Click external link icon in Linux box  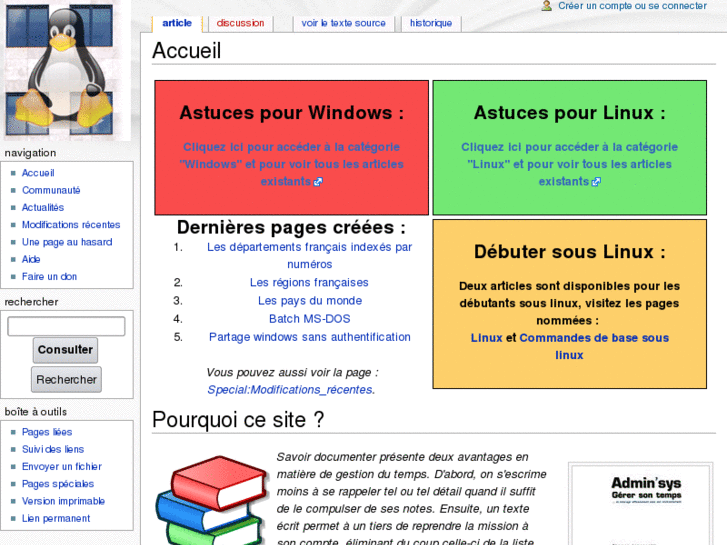(x=596, y=182)
